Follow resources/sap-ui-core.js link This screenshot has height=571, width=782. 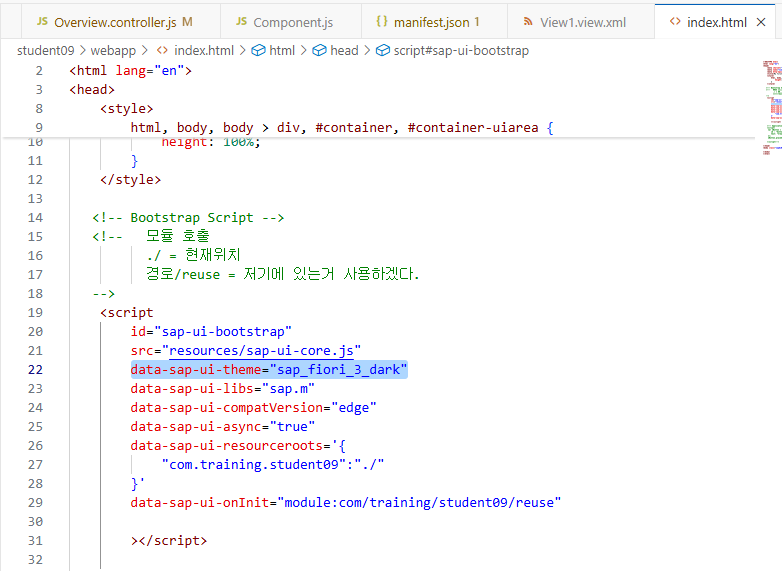(261, 351)
